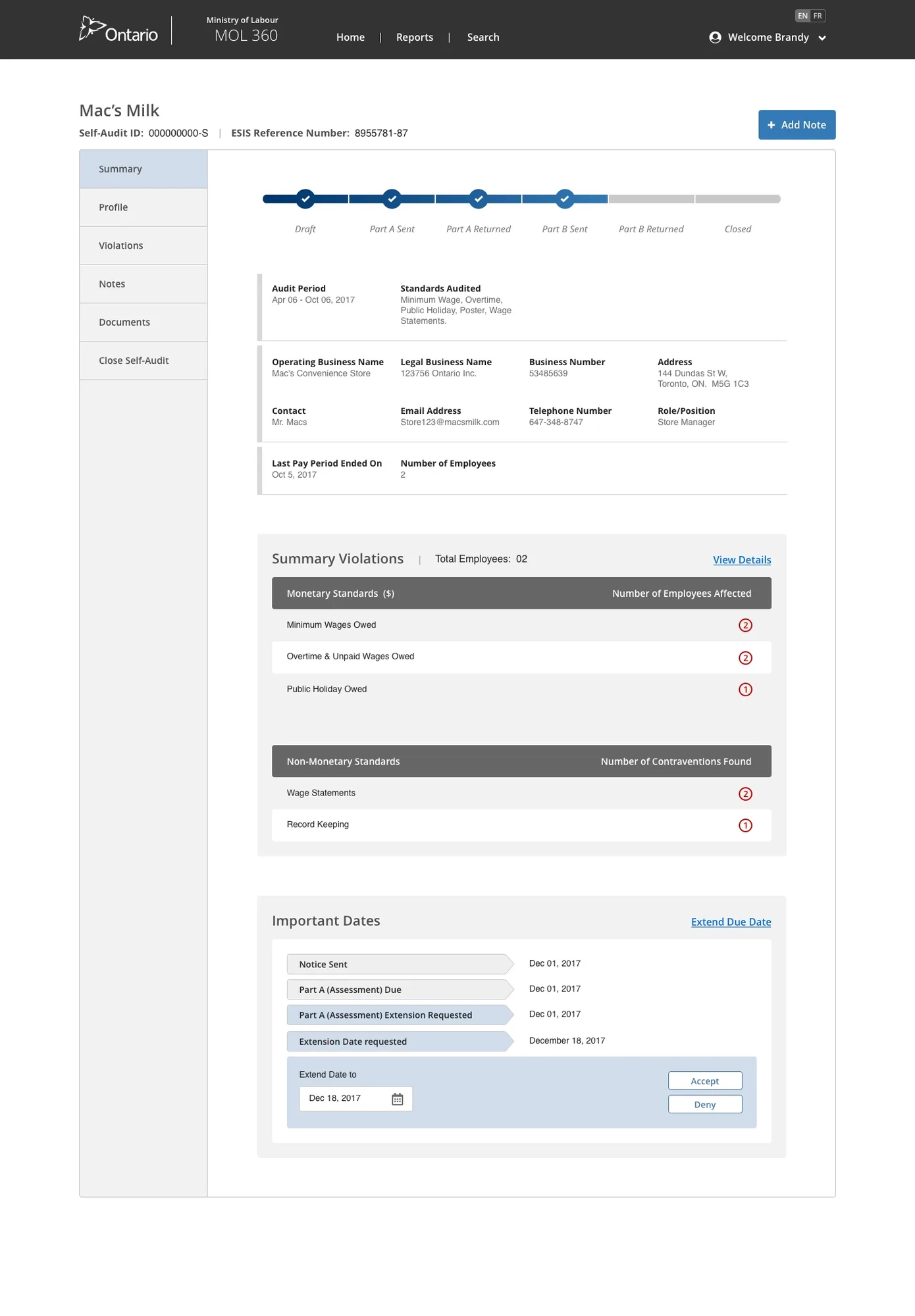Image resolution: width=915 pixels, height=1316 pixels.
Task: Click count badge for Public Holiday Owed
Action: click(745, 690)
